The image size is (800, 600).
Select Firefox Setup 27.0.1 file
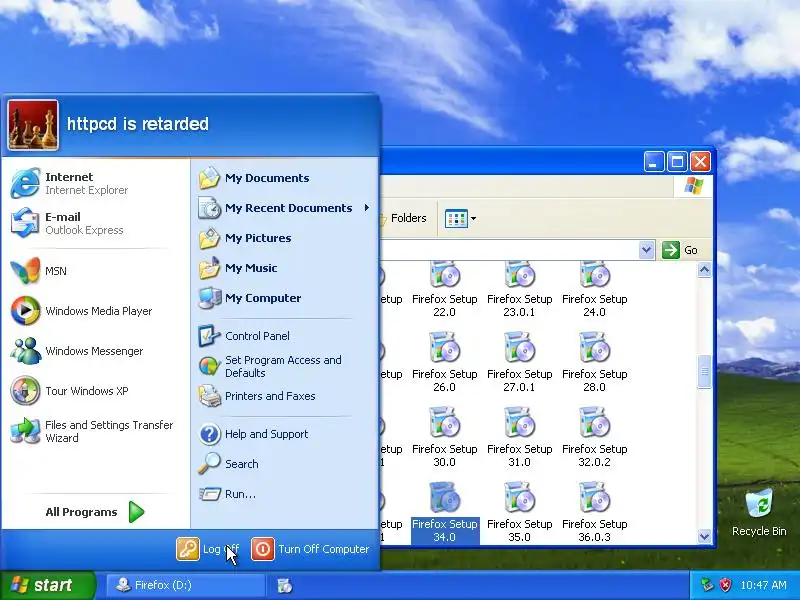click(519, 362)
